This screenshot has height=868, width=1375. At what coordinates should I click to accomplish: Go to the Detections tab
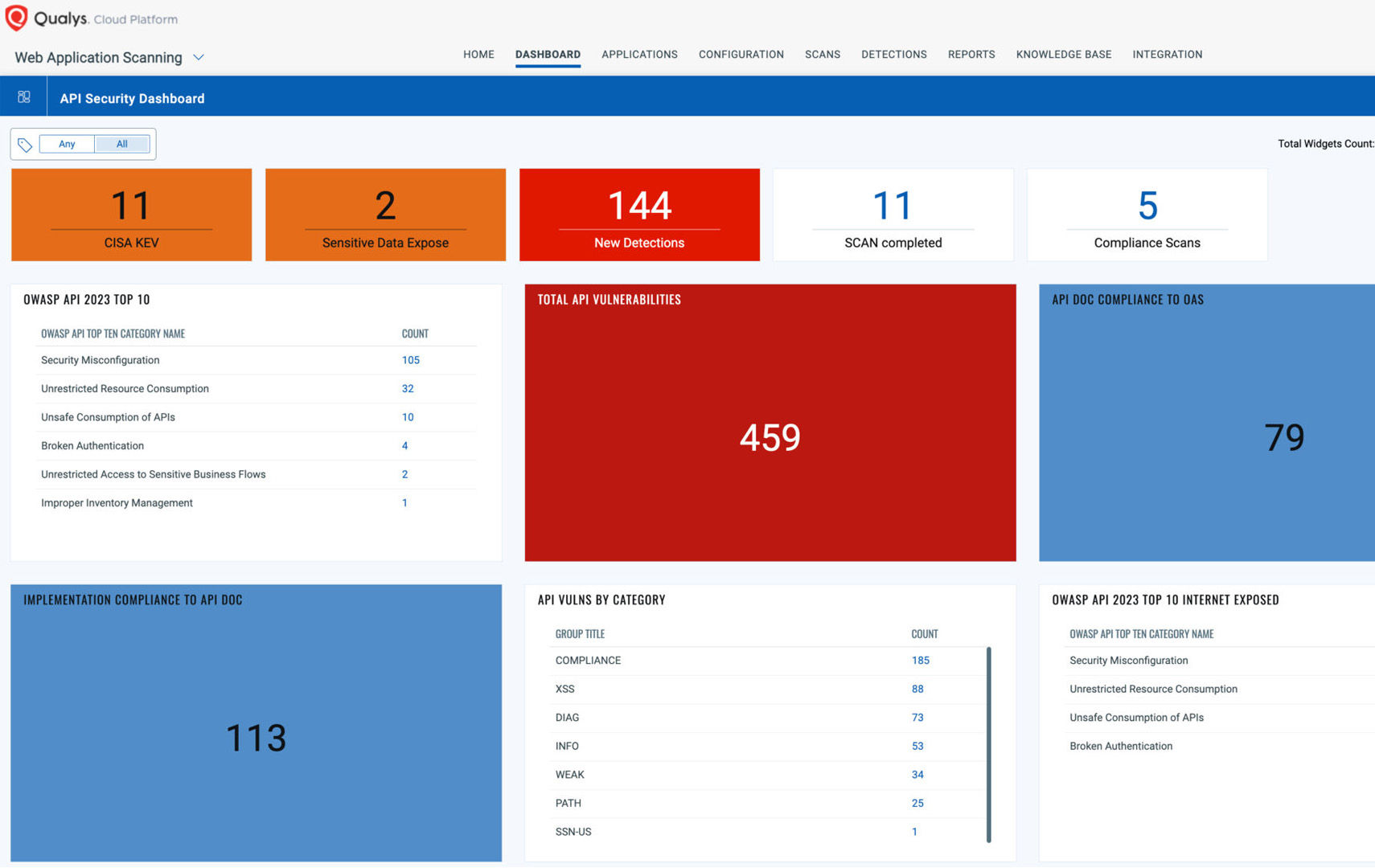893,55
